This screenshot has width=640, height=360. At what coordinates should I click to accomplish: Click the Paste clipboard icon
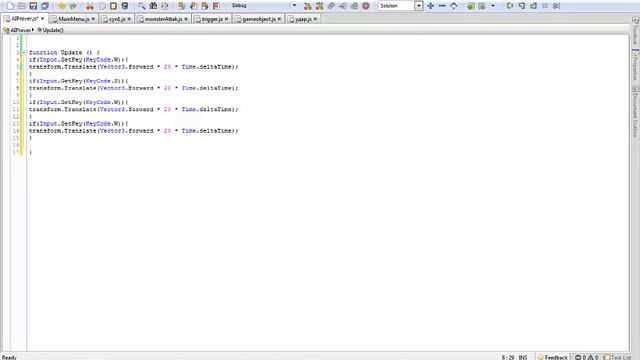pyautogui.click(x=113, y=6)
